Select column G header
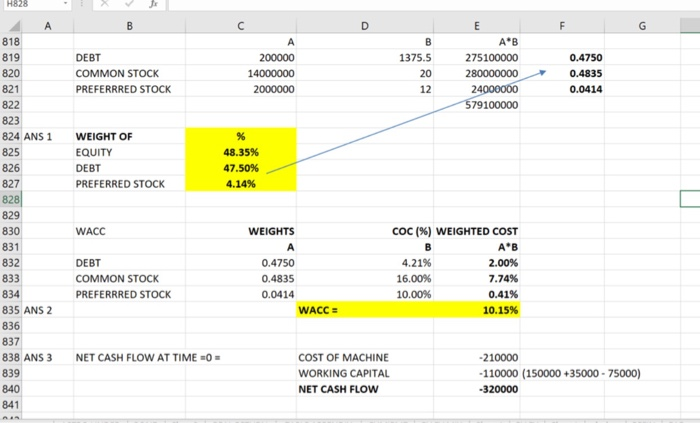The height and width of the screenshot is (423, 700). tap(642, 26)
